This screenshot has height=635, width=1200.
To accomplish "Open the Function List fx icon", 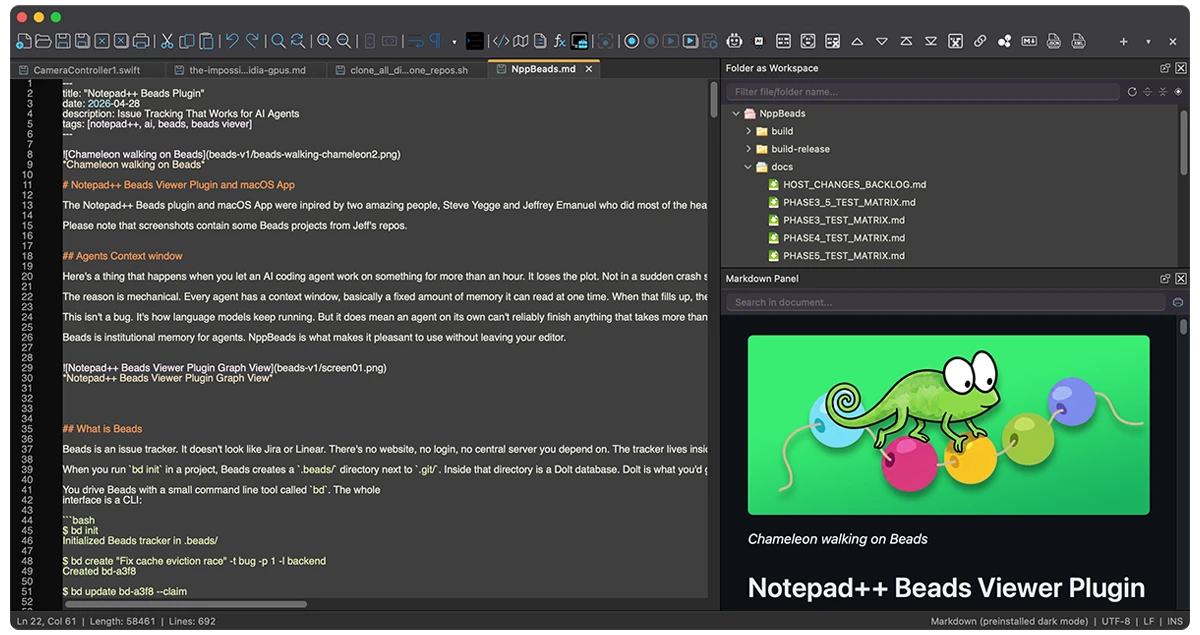I will point(560,41).
